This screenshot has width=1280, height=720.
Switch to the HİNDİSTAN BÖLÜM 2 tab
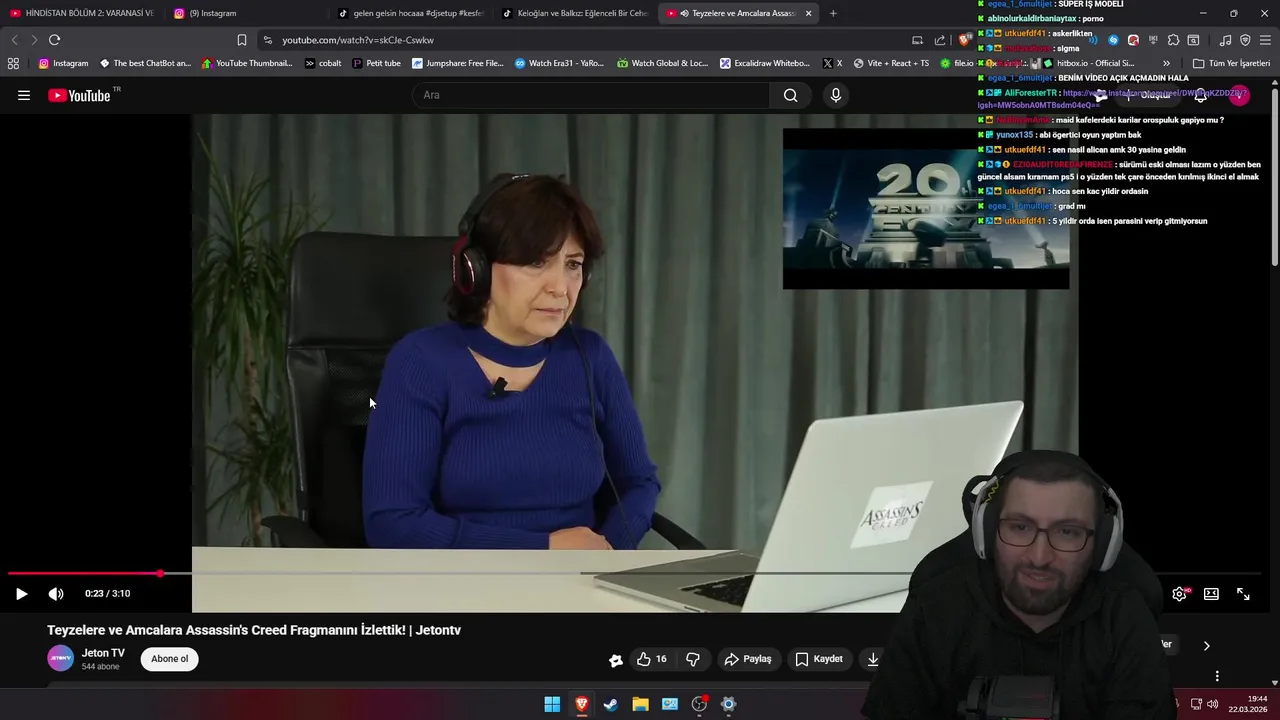tap(82, 13)
